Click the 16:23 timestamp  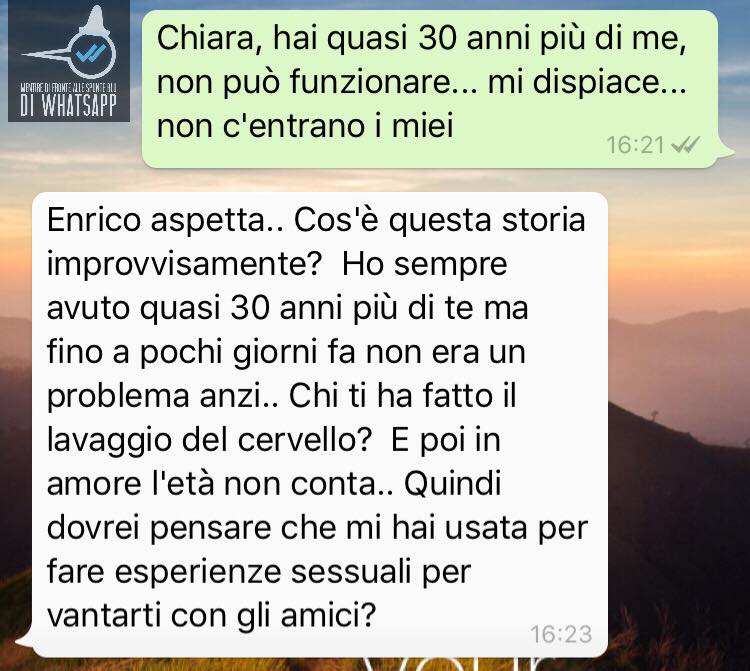coord(561,635)
